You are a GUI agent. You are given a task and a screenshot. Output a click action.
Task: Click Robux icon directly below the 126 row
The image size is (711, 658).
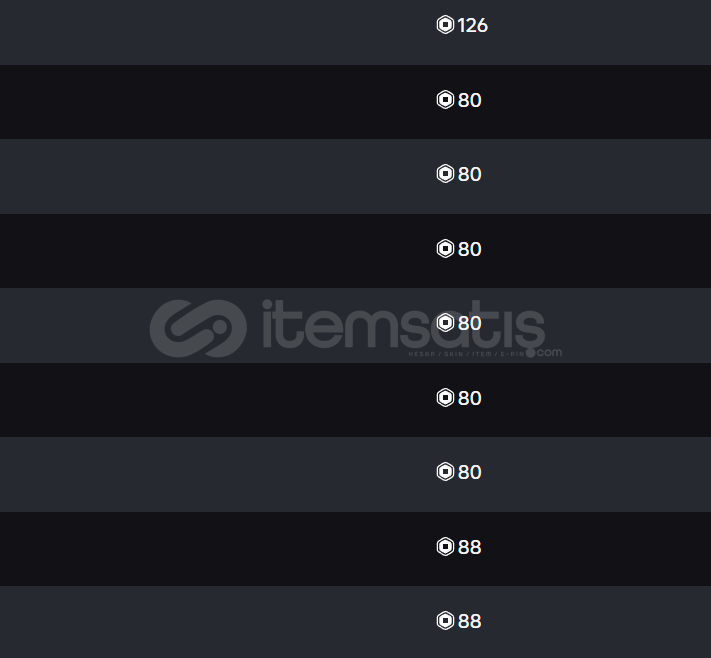[x=445, y=100]
